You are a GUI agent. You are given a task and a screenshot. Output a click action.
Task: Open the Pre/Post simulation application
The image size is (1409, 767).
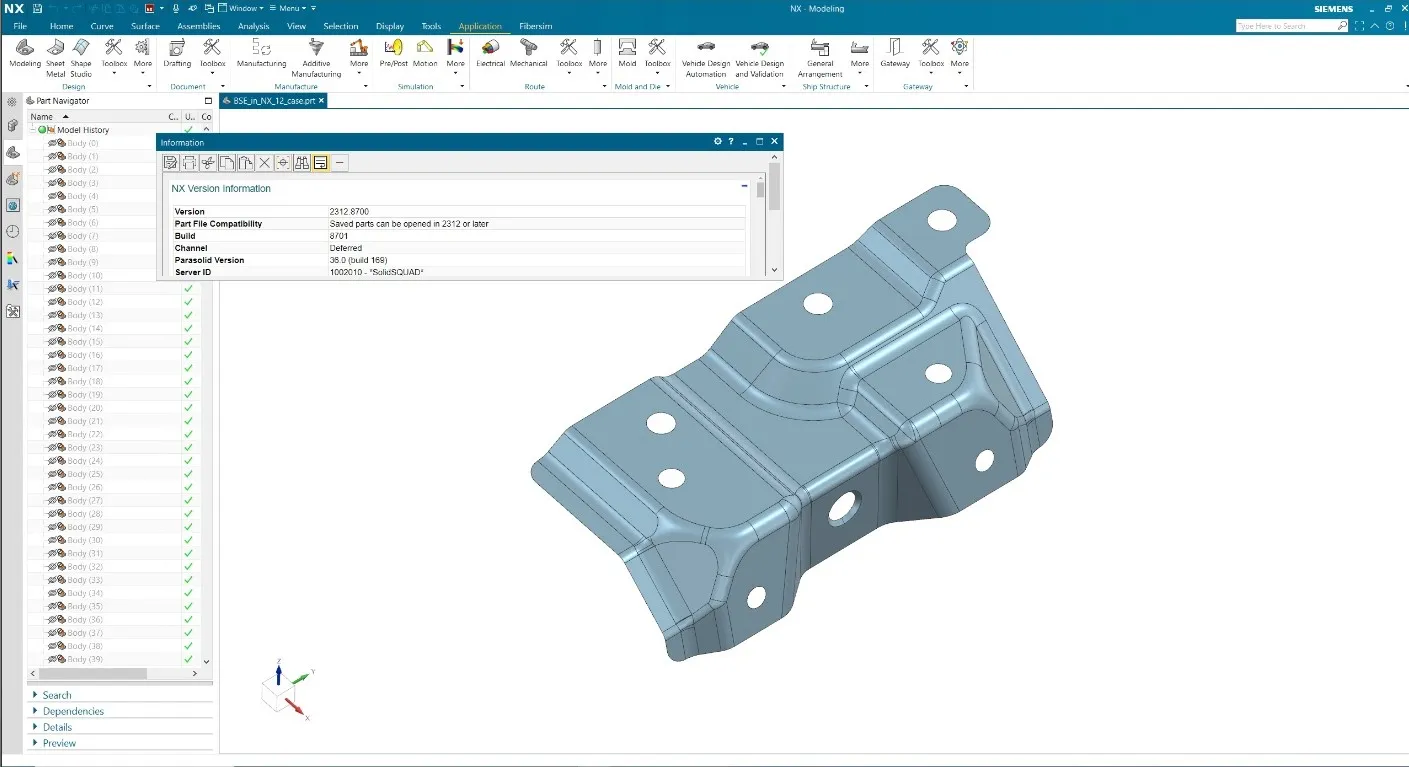click(393, 53)
